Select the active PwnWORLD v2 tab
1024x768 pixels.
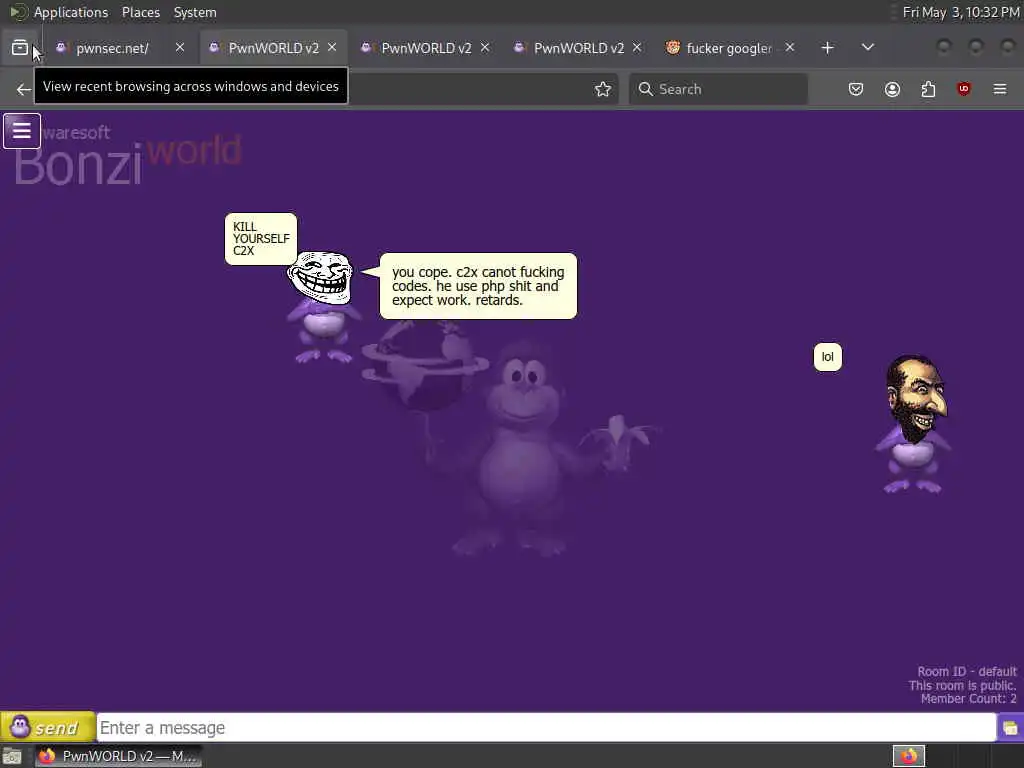[273, 48]
